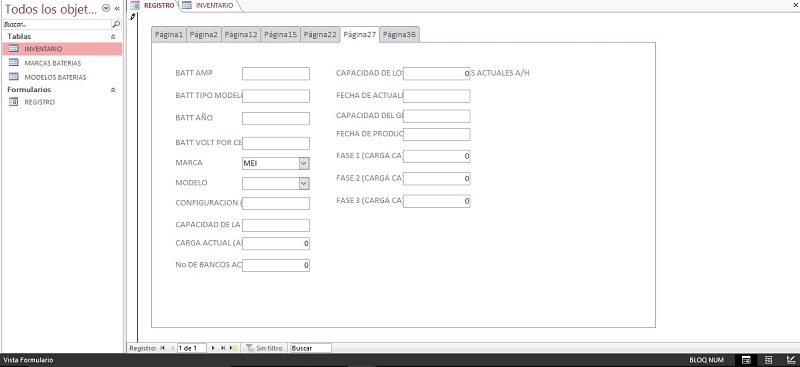Image resolution: width=800 pixels, height=367 pixels.
Task: Collapse Tablas group in navigation pane
Action: pyautogui.click(x=113, y=37)
